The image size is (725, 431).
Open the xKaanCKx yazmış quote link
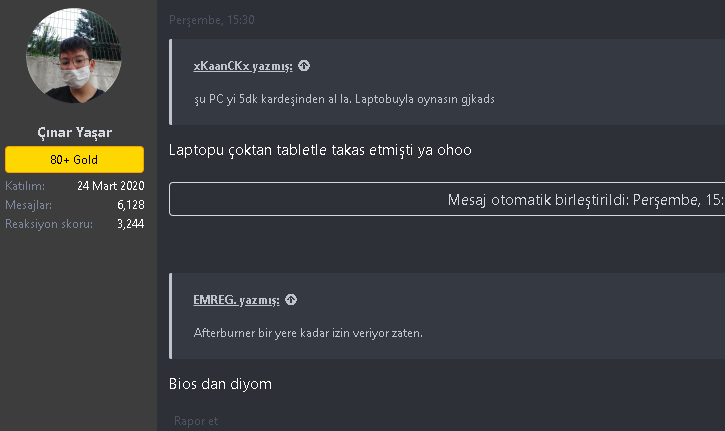[243, 66]
